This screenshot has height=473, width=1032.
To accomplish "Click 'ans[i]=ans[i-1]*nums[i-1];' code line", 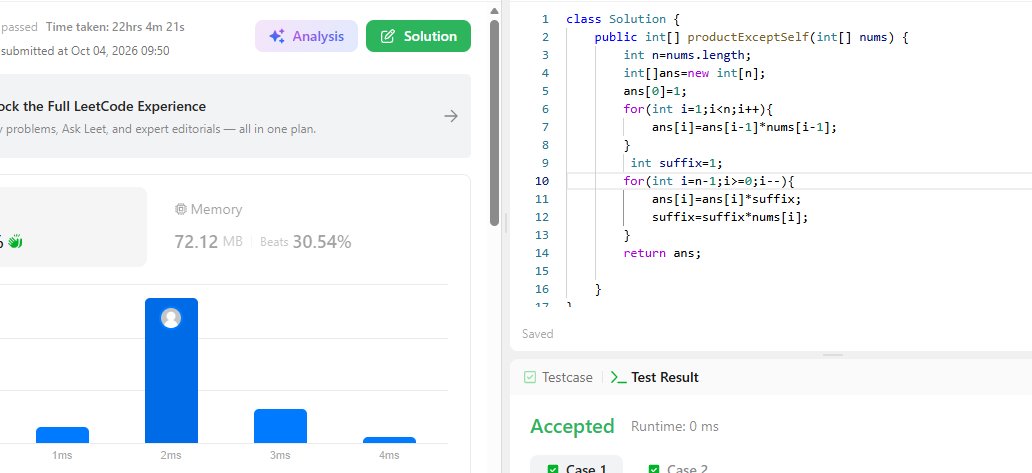I will point(744,127).
